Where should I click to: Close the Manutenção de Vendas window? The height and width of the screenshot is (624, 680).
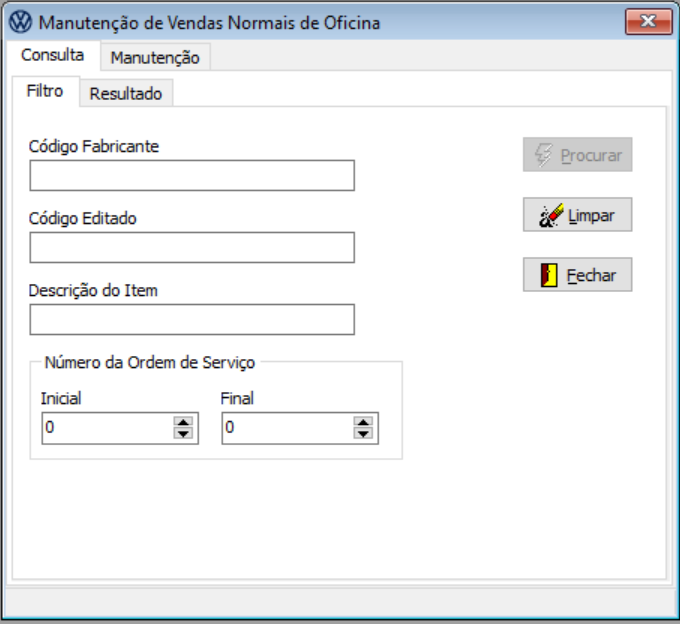(648, 22)
